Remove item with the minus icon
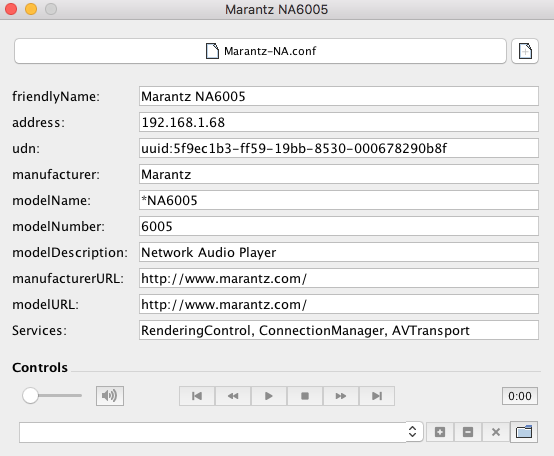554x456 pixels. pyautogui.click(x=468, y=432)
